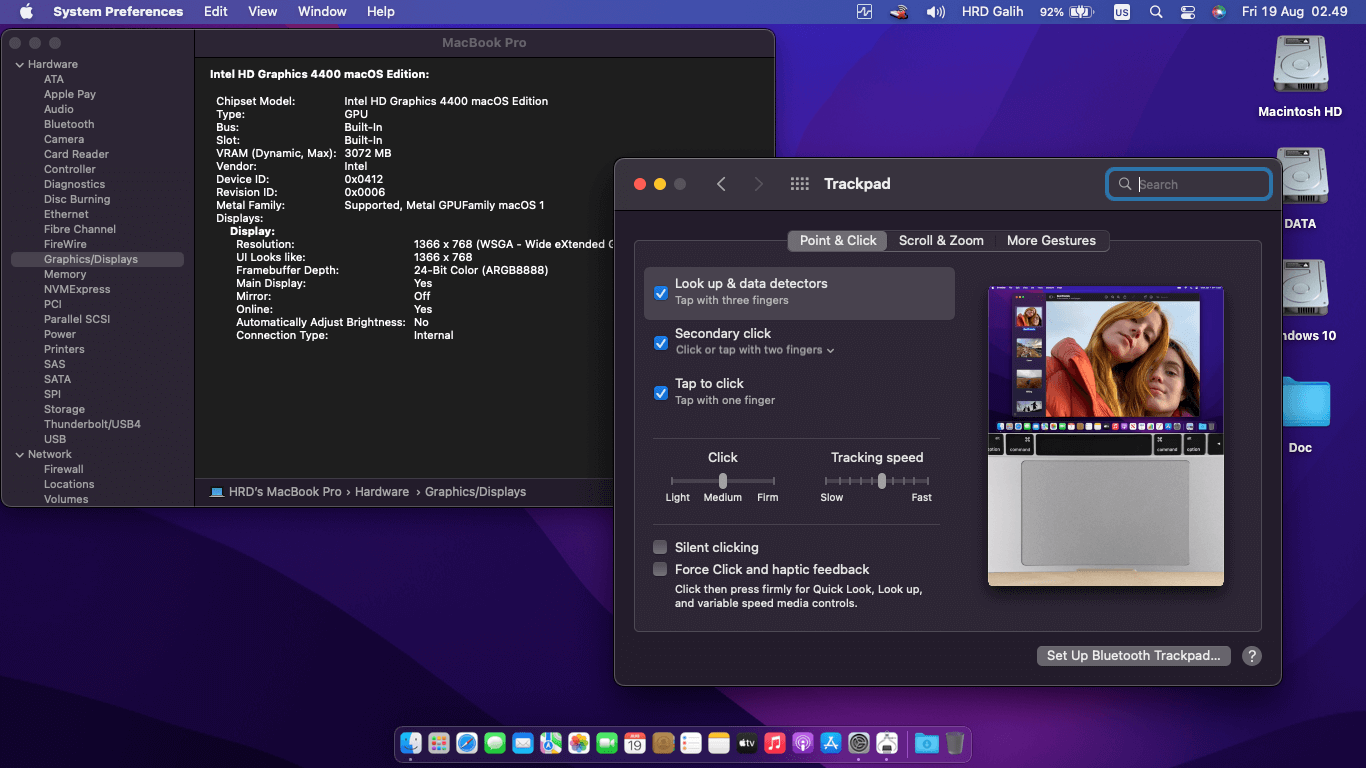Open App Store from the Dock
Screen dimensions: 1366x768
click(x=831, y=743)
